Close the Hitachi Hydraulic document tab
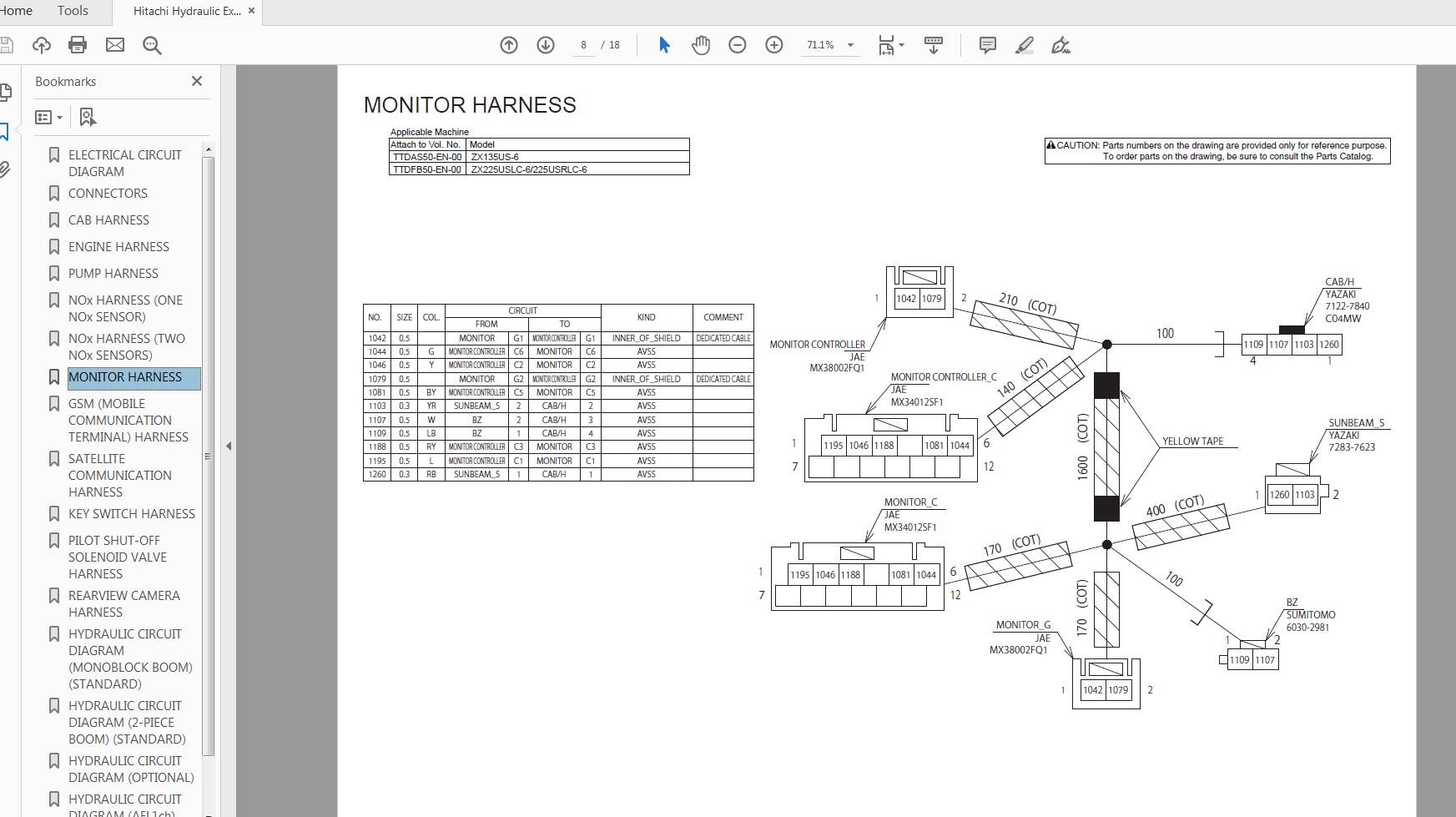 pyautogui.click(x=253, y=11)
